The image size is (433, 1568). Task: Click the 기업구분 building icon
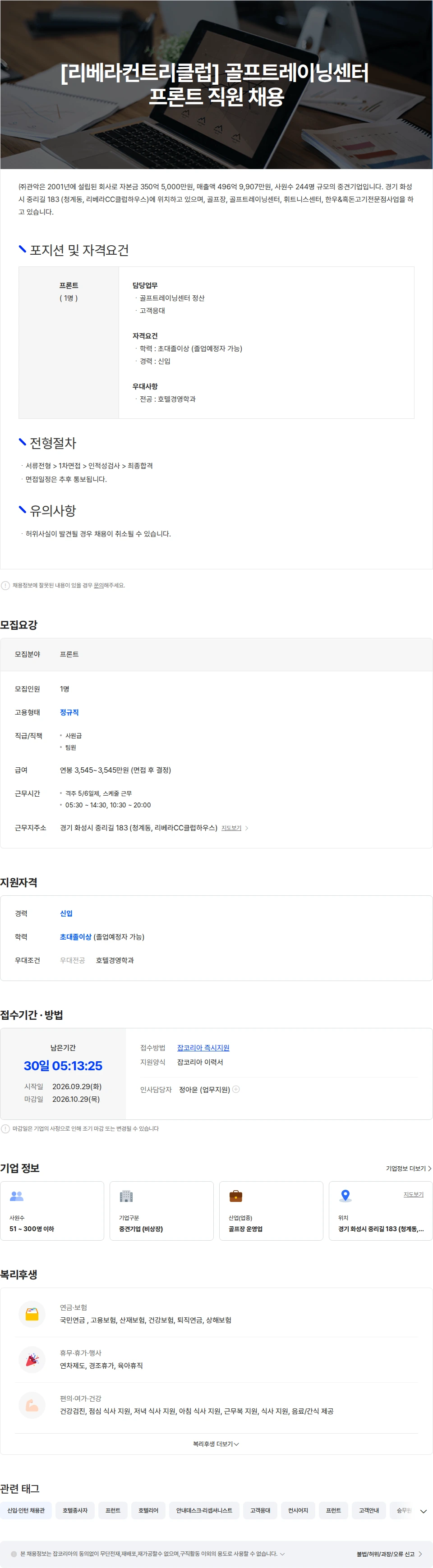tap(126, 1196)
